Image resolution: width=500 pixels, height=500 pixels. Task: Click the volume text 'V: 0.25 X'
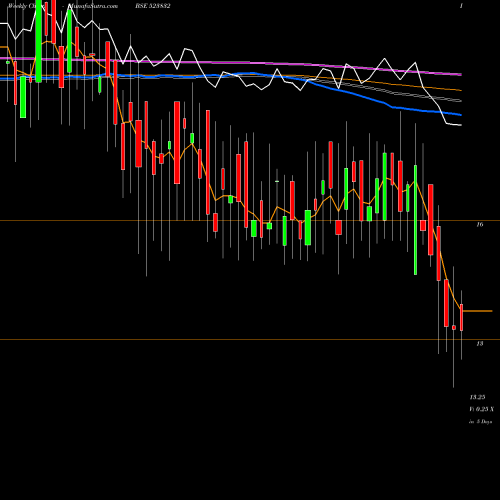pyautogui.click(x=482, y=409)
